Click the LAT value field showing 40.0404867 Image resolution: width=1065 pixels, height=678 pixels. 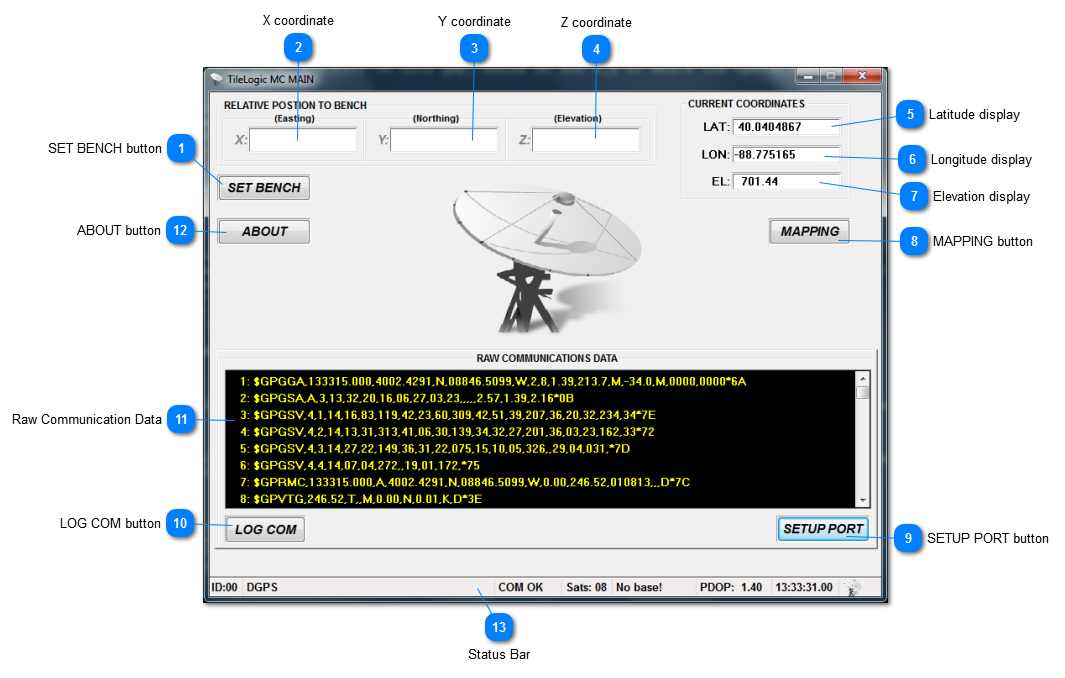[786, 127]
